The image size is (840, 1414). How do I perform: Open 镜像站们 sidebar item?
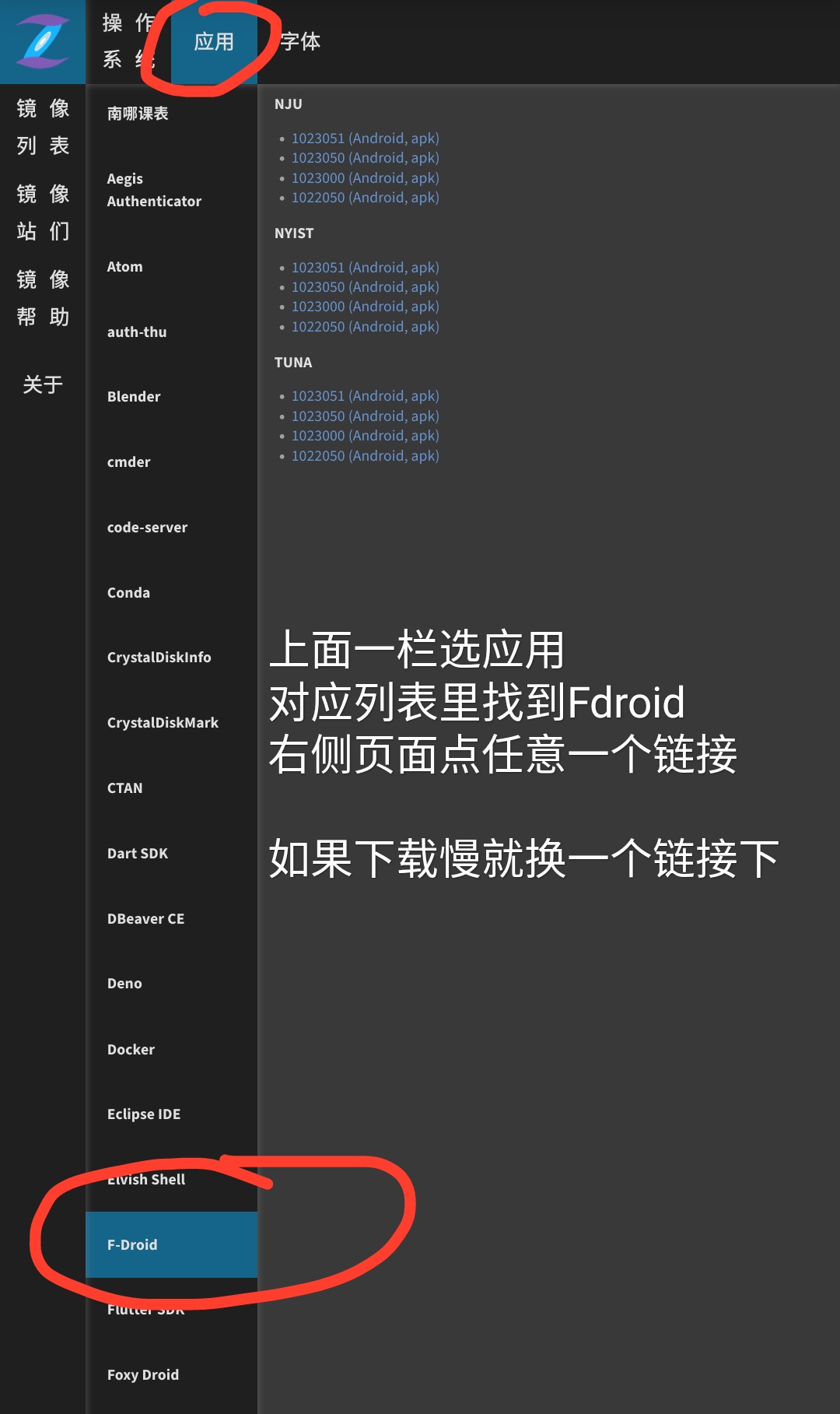click(x=43, y=212)
